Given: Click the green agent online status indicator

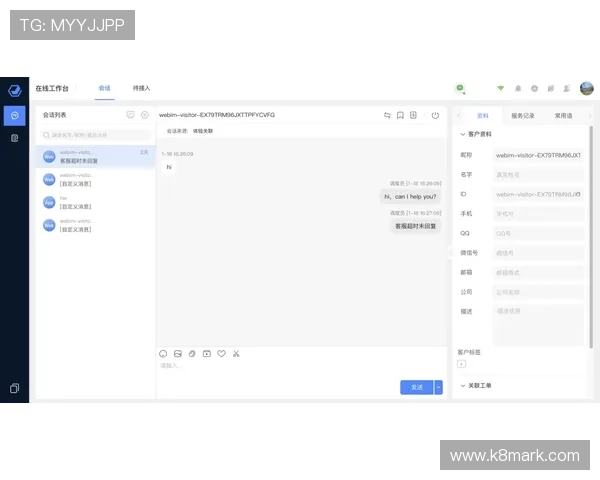Looking at the screenshot, I should (460, 88).
